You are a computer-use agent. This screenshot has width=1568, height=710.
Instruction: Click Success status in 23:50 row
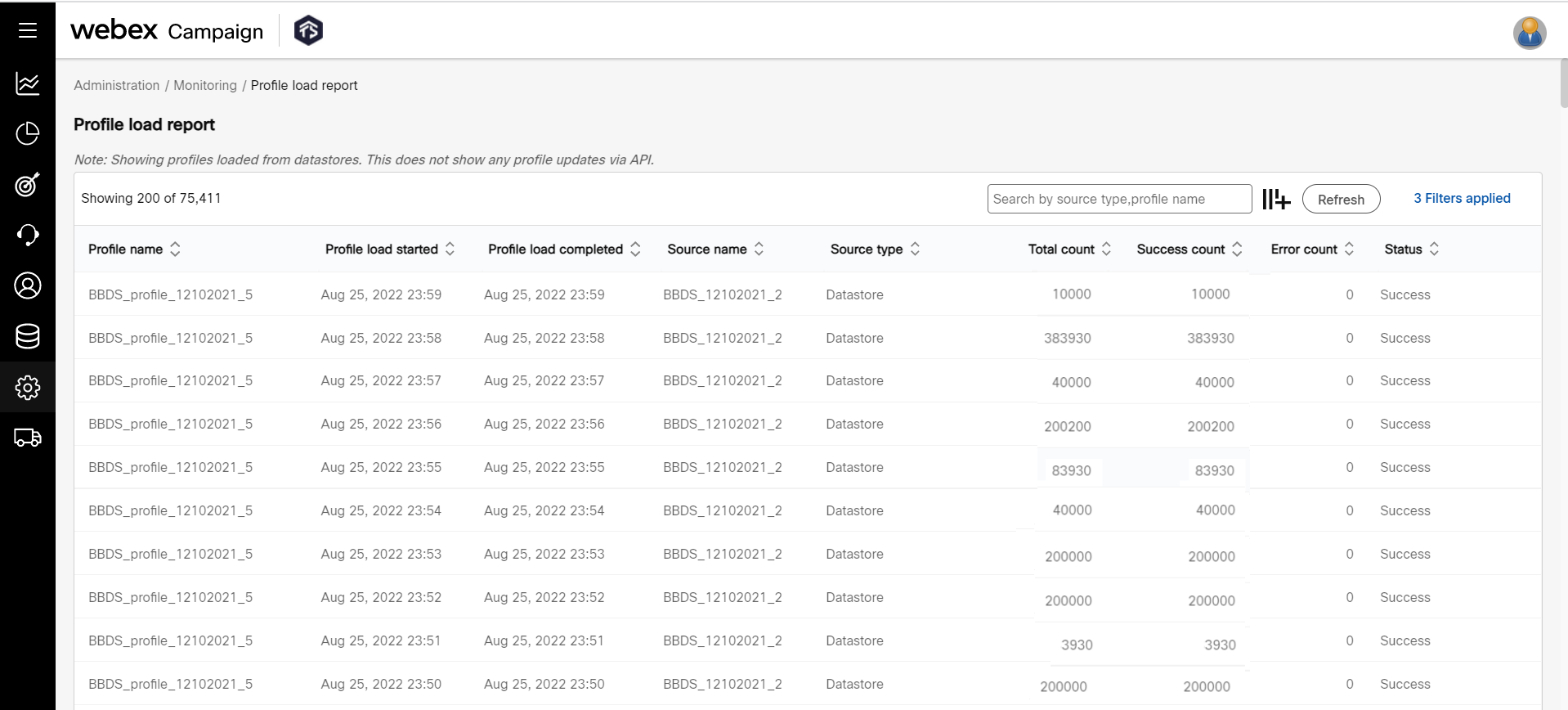(1405, 684)
